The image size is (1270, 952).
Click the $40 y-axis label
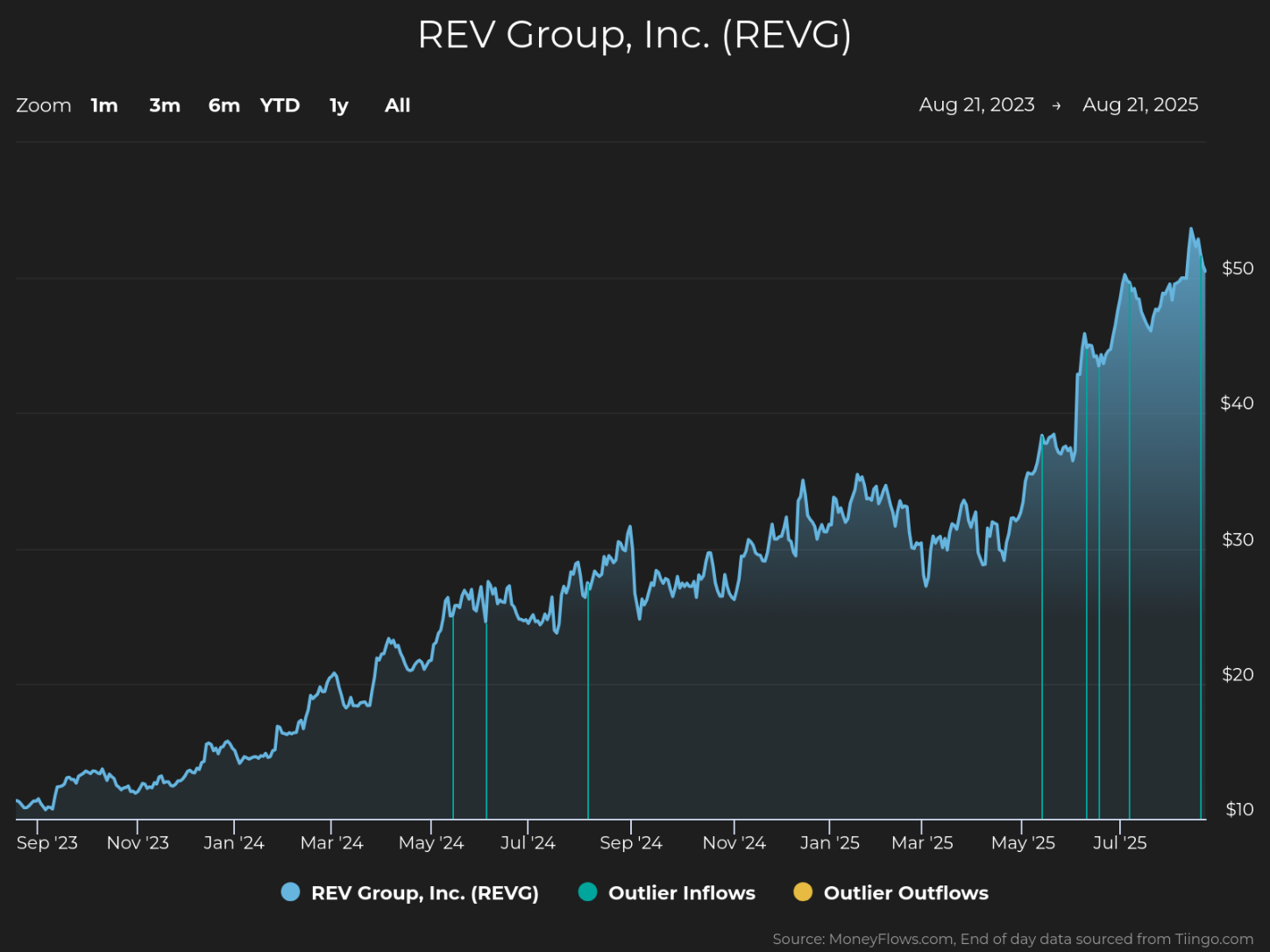1238,403
